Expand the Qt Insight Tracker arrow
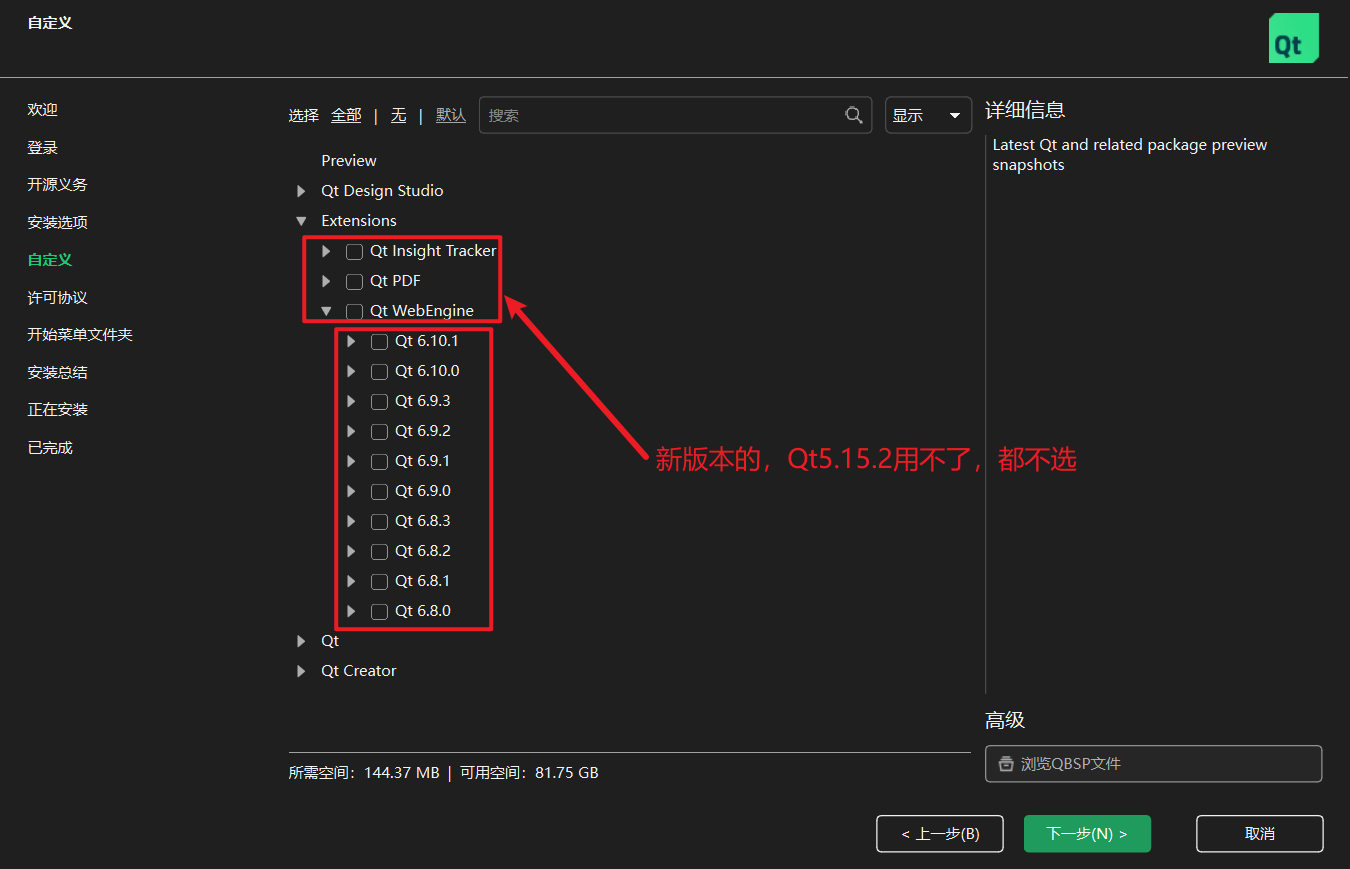1350x869 pixels. coord(326,251)
